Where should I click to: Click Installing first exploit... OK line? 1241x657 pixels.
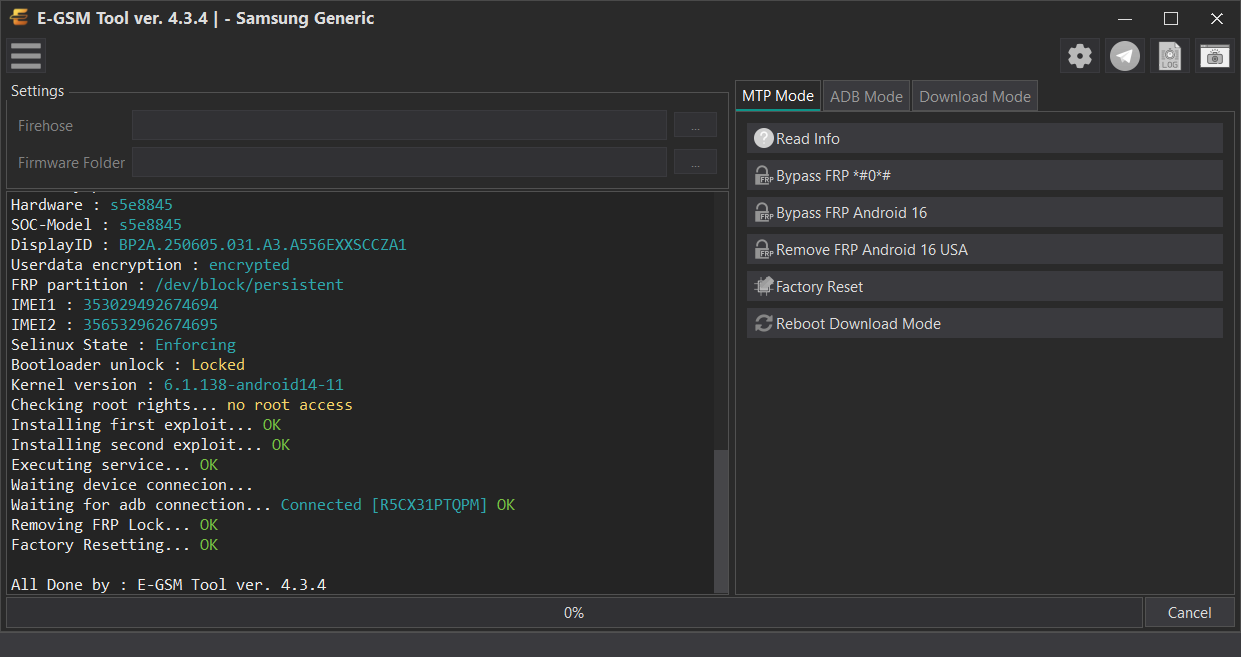146,424
